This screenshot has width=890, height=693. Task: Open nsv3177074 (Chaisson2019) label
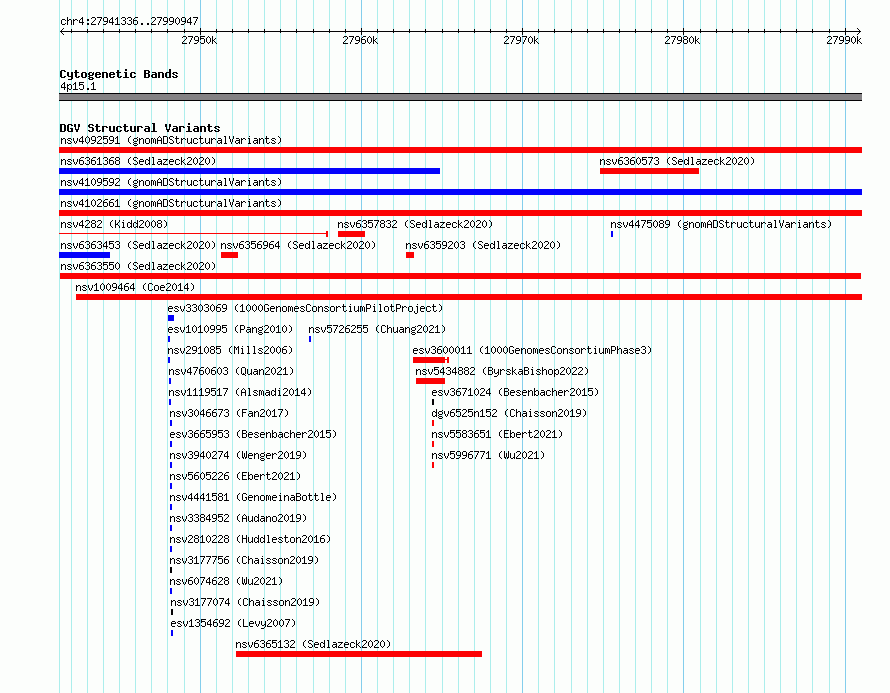(x=245, y=602)
